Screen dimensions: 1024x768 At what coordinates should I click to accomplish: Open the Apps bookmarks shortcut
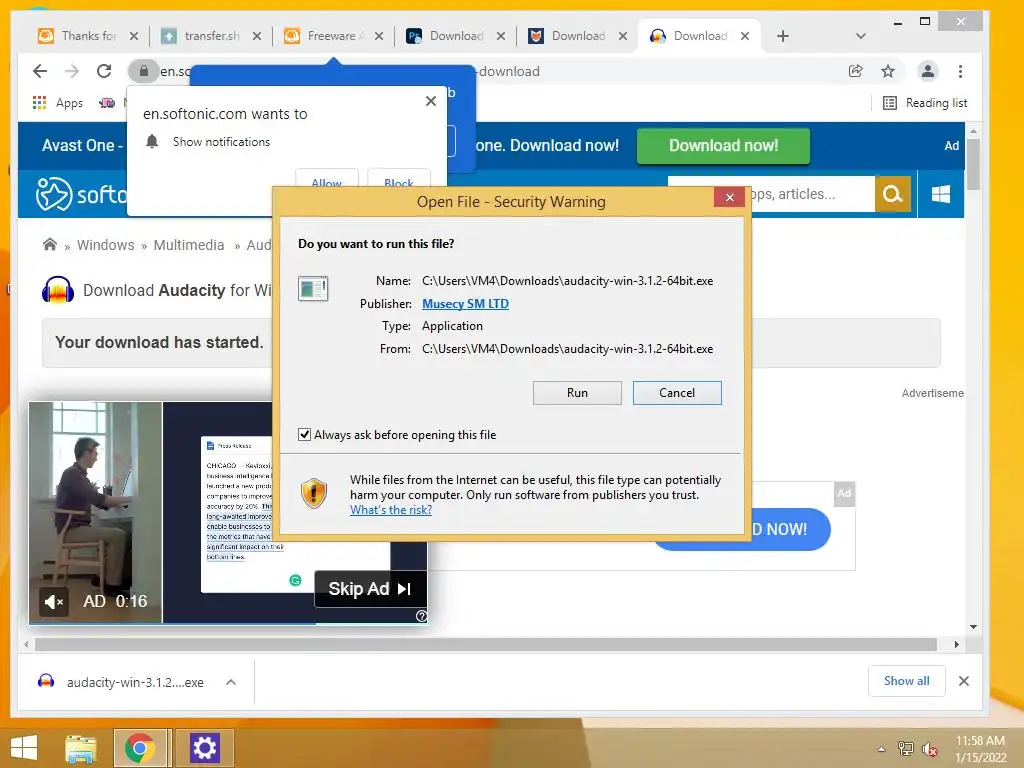pyautogui.click(x=57, y=103)
